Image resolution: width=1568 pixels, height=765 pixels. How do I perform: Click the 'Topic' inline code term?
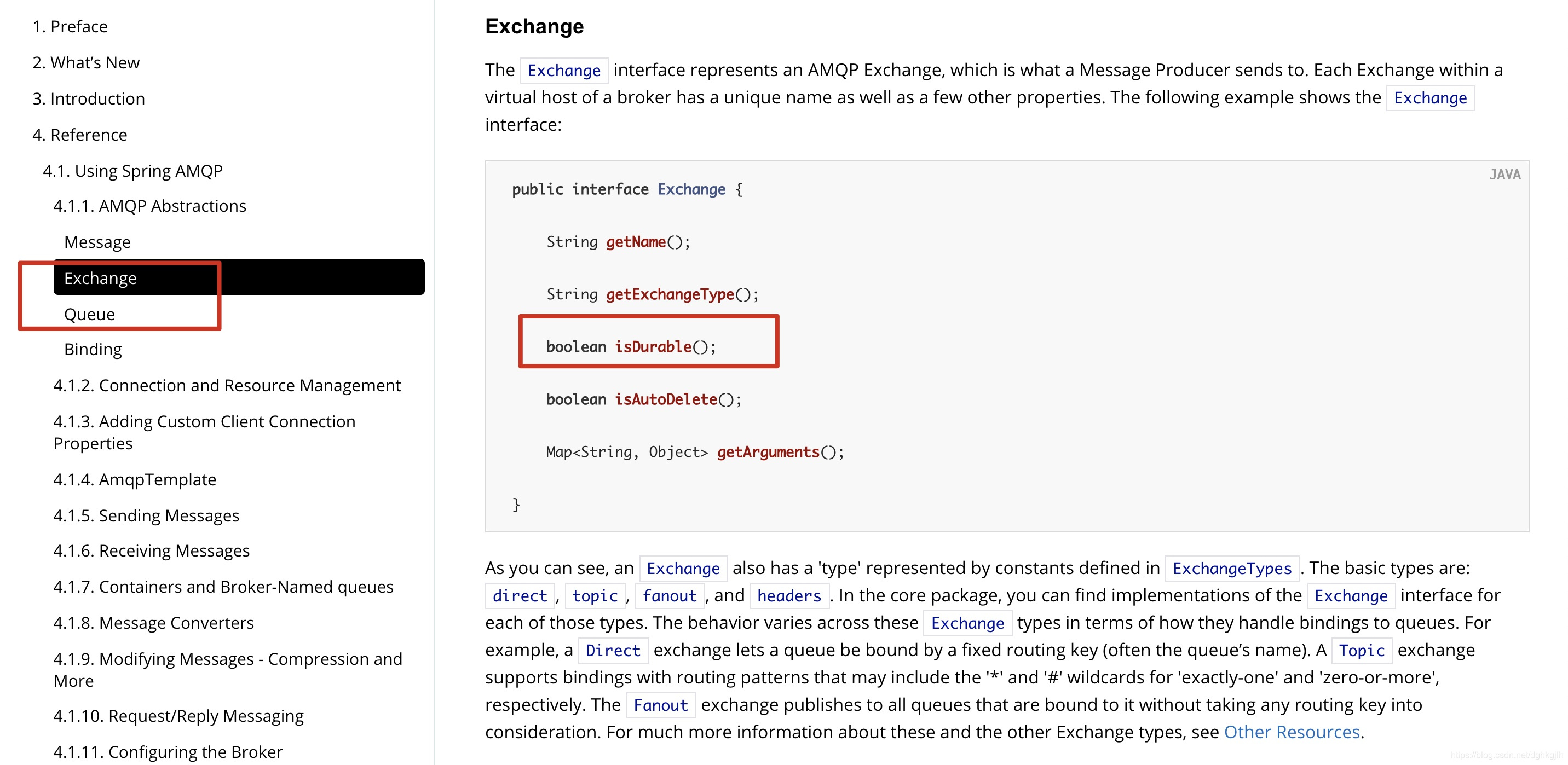[1362, 651]
